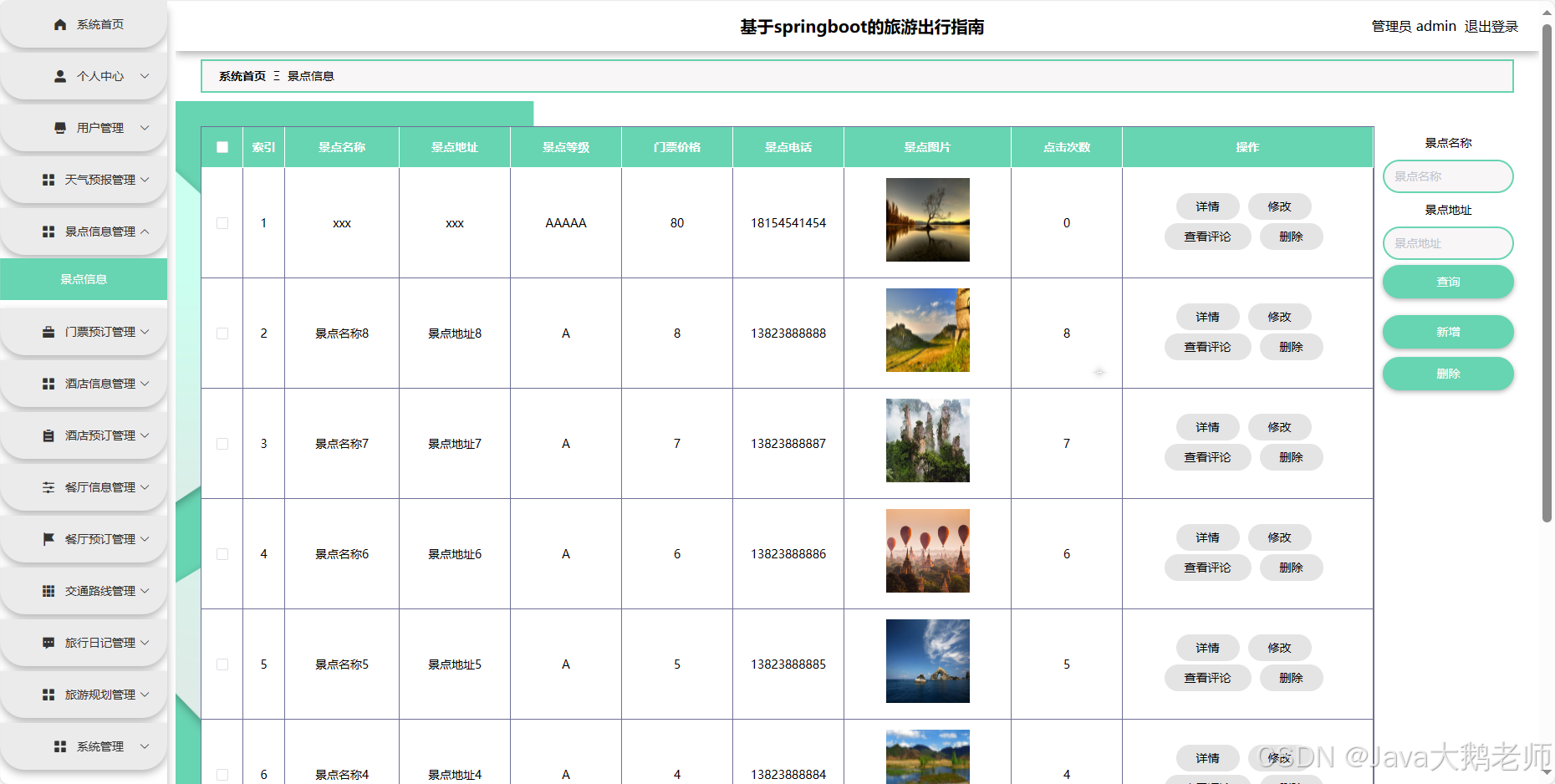The image size is (1555, 784).
Task: Expand the 个人中心 chevron
Action: pos(145,76)
